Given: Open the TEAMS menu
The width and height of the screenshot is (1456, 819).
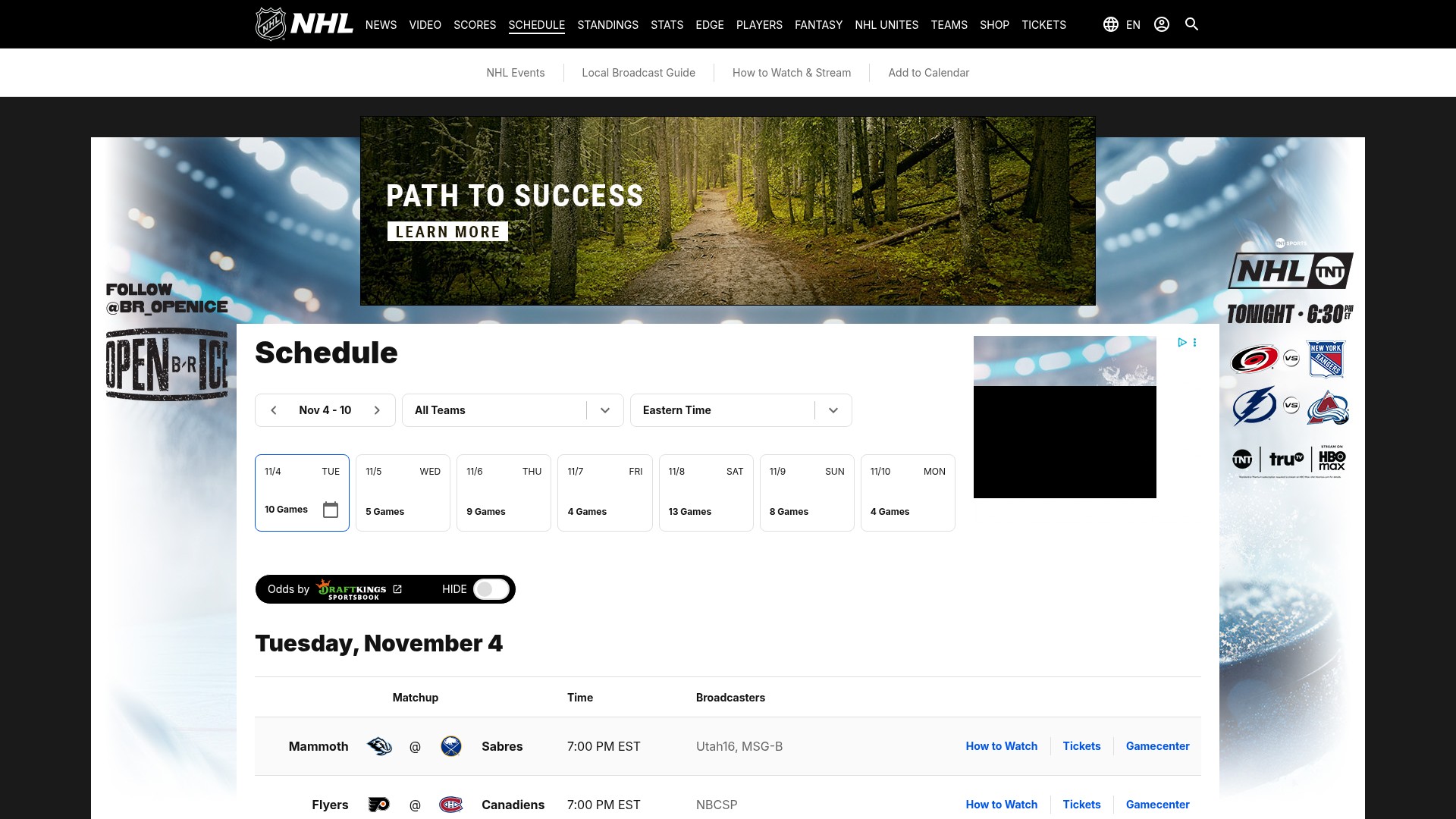Looking at the screenshot, I should tap(949, 25).
